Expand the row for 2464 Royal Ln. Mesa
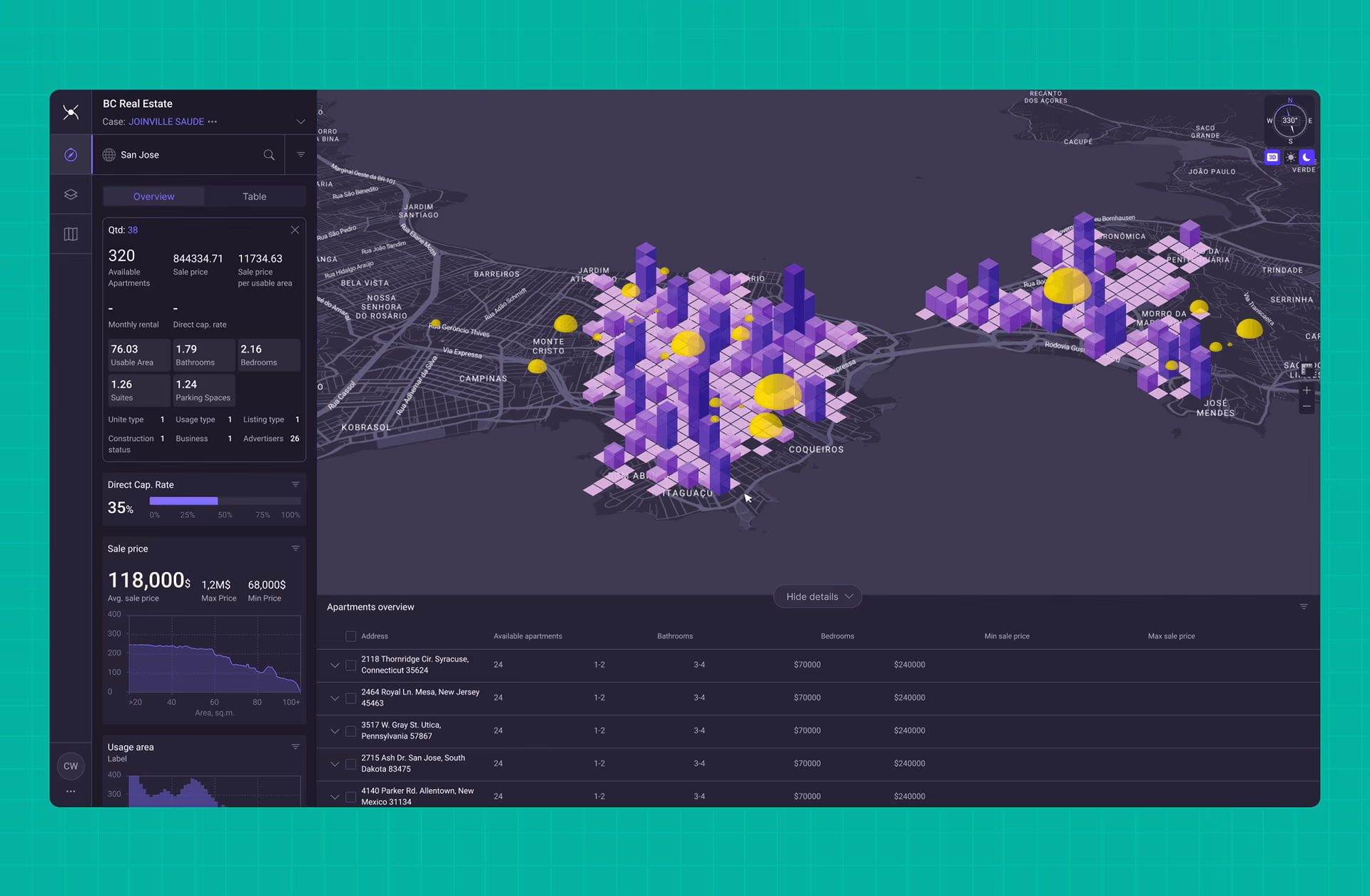The width and height of the screenshot is (1370, 896). pyautogui.click(x=335, y=698)
